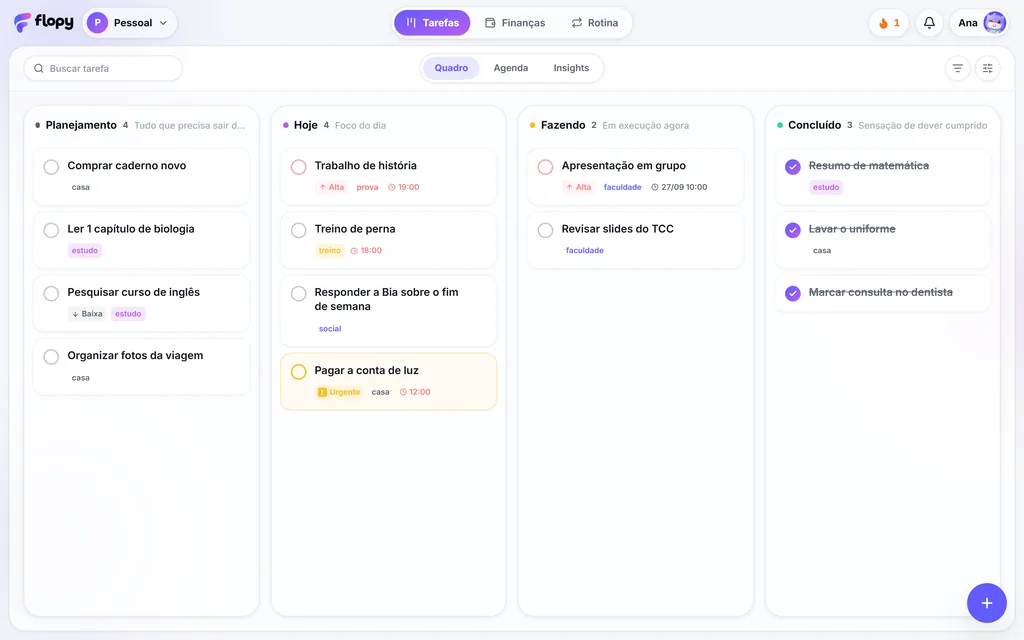Click the search magnifier icon
This screenshot has width=1024, height=640.
tap(39, 69)
